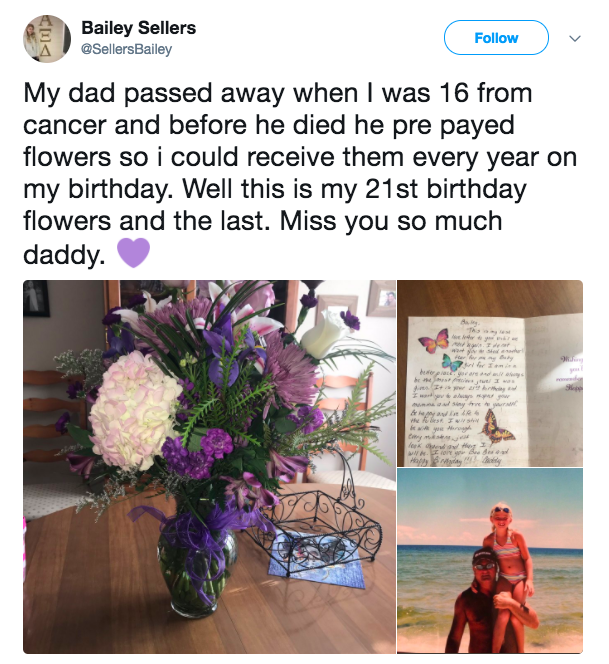Click the yellow butterfly near letter bottom
Screen dimensions: 609x664
point(498,426)
